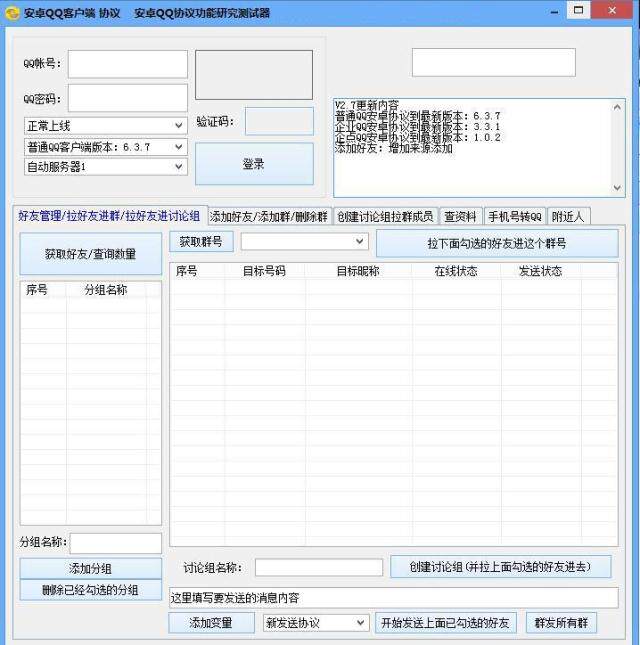Open the 普通QQ客户端版本 dropdown
This screenshot has width=640, height=645.
[x=106, y=147]
